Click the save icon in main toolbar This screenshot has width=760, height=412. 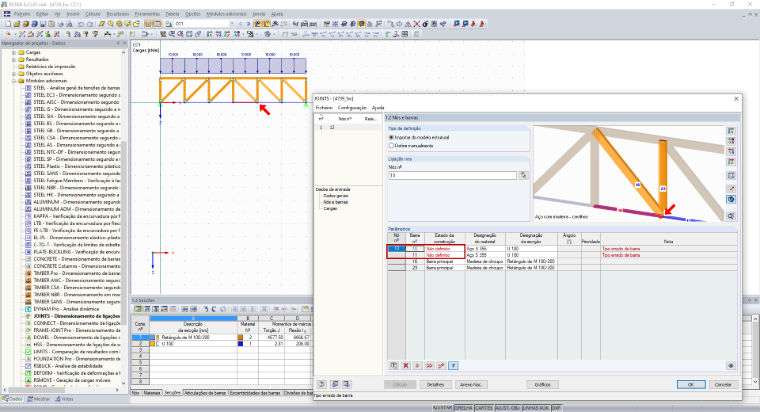click(43, 24)
